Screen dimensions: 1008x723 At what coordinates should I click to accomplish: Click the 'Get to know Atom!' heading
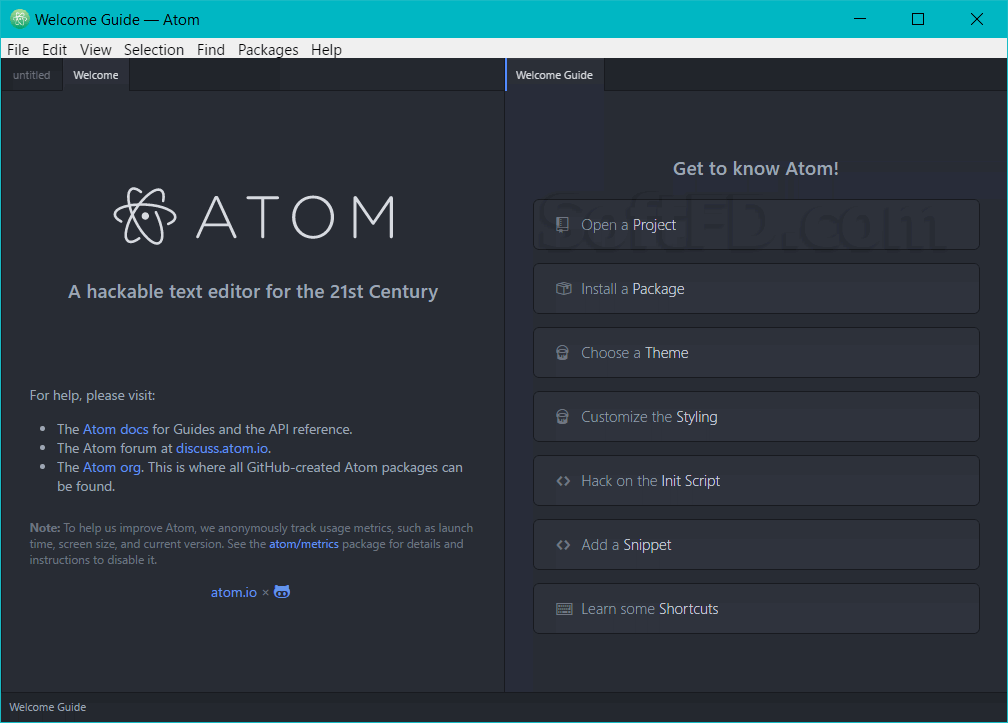tap(756, 168)
